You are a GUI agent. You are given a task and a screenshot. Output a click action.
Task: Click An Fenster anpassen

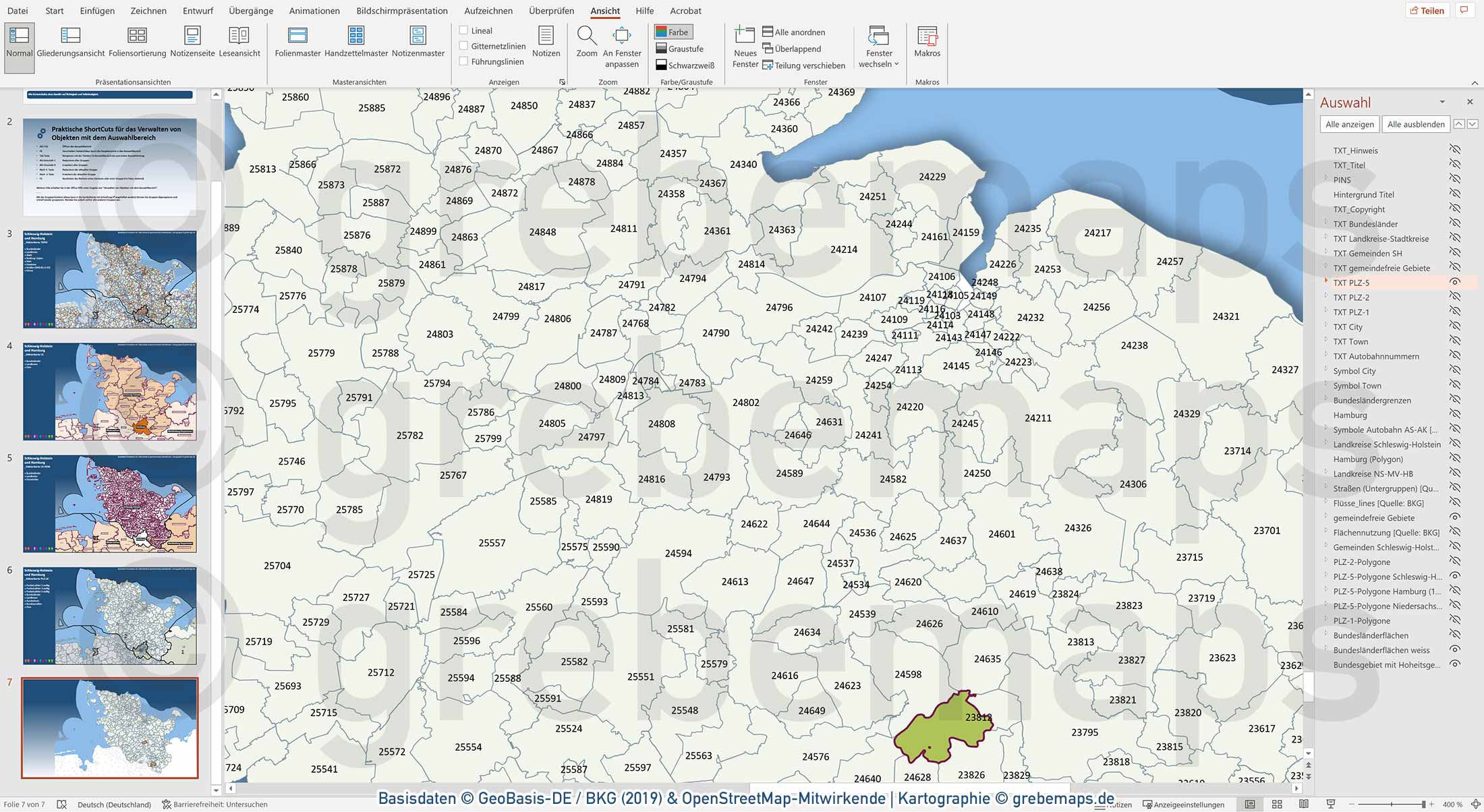pos(622,42)
